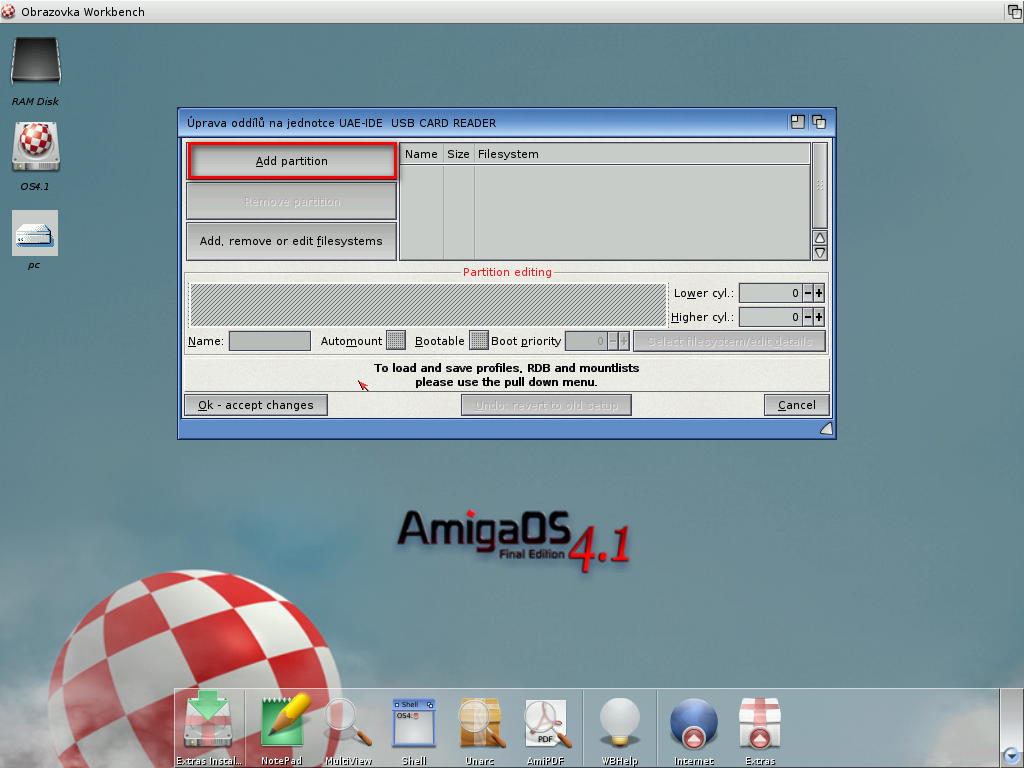Open Extras Installer in the dock
This screenshot has height=768, width=1024.
209,722
